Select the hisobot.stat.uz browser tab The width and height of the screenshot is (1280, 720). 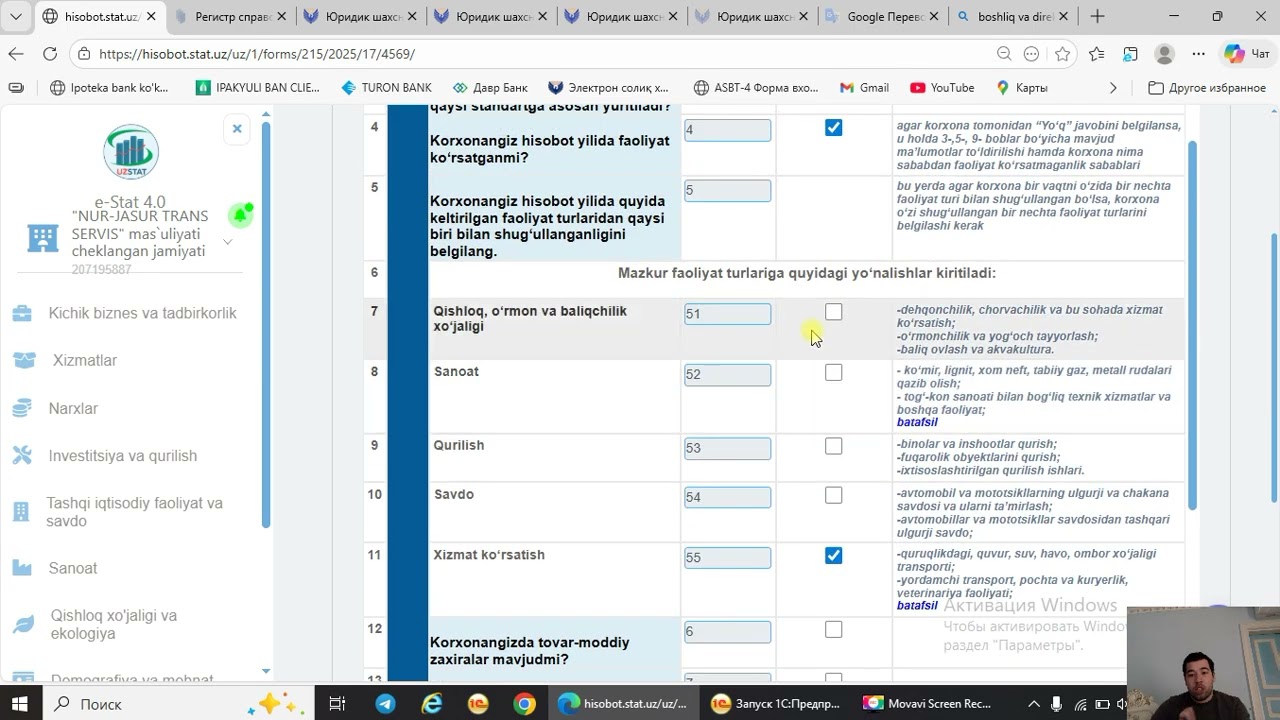tap(100, 16)
